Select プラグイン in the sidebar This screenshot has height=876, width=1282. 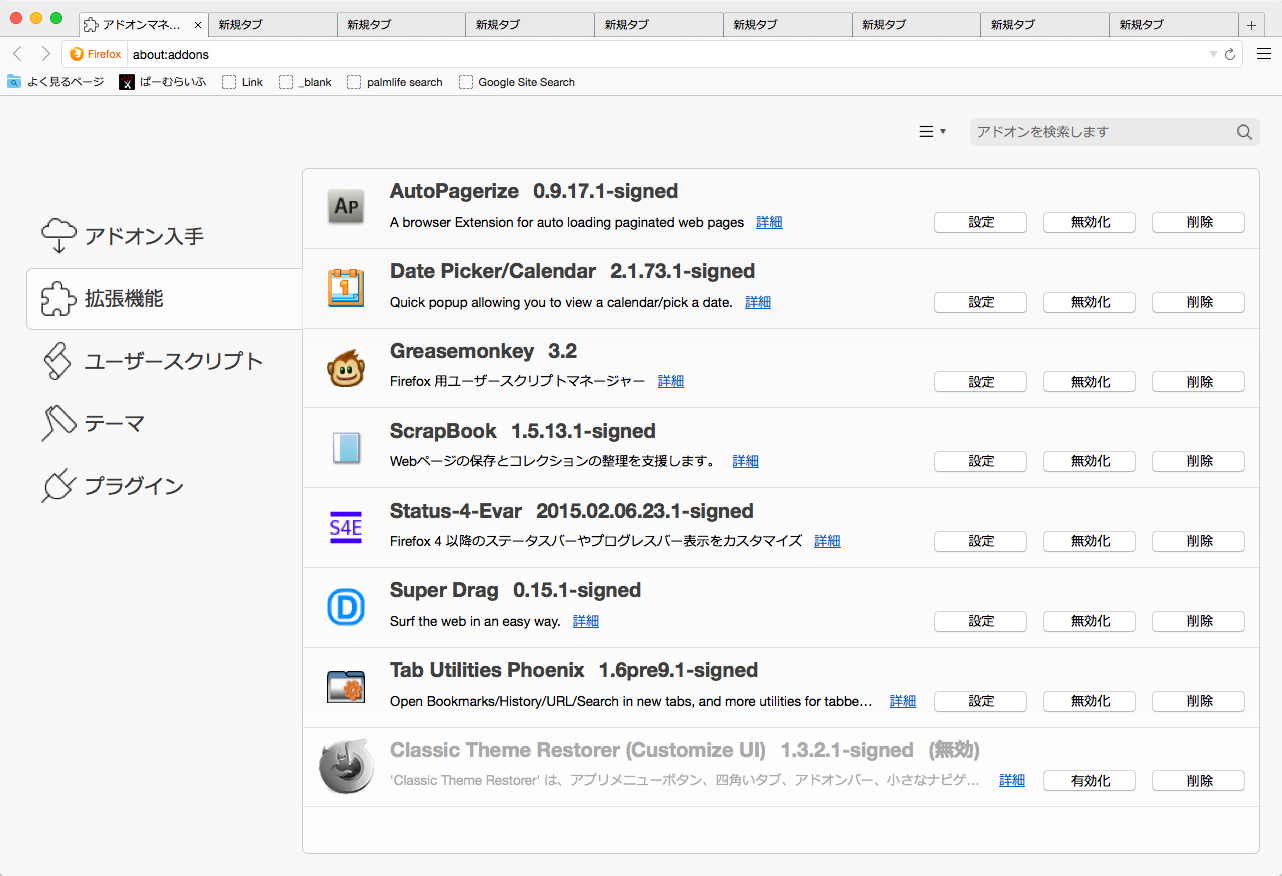tap(164, 486)
